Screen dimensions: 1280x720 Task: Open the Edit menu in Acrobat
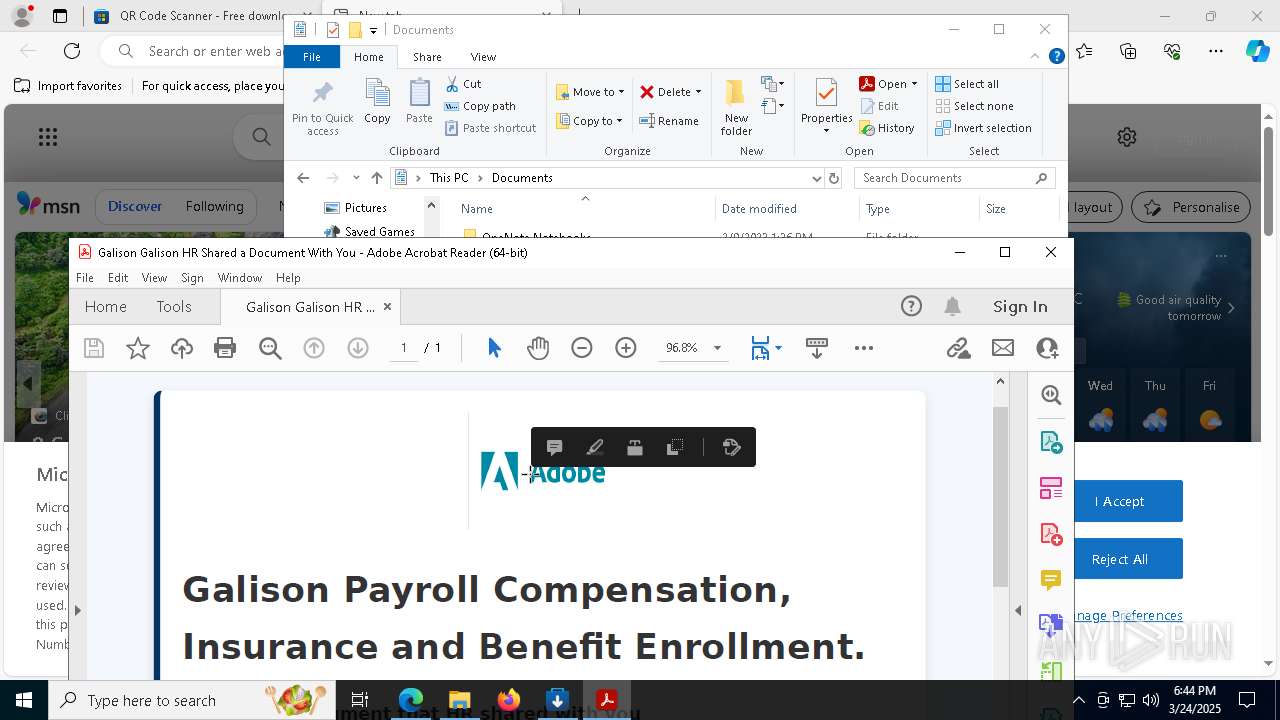pos(118,278)
